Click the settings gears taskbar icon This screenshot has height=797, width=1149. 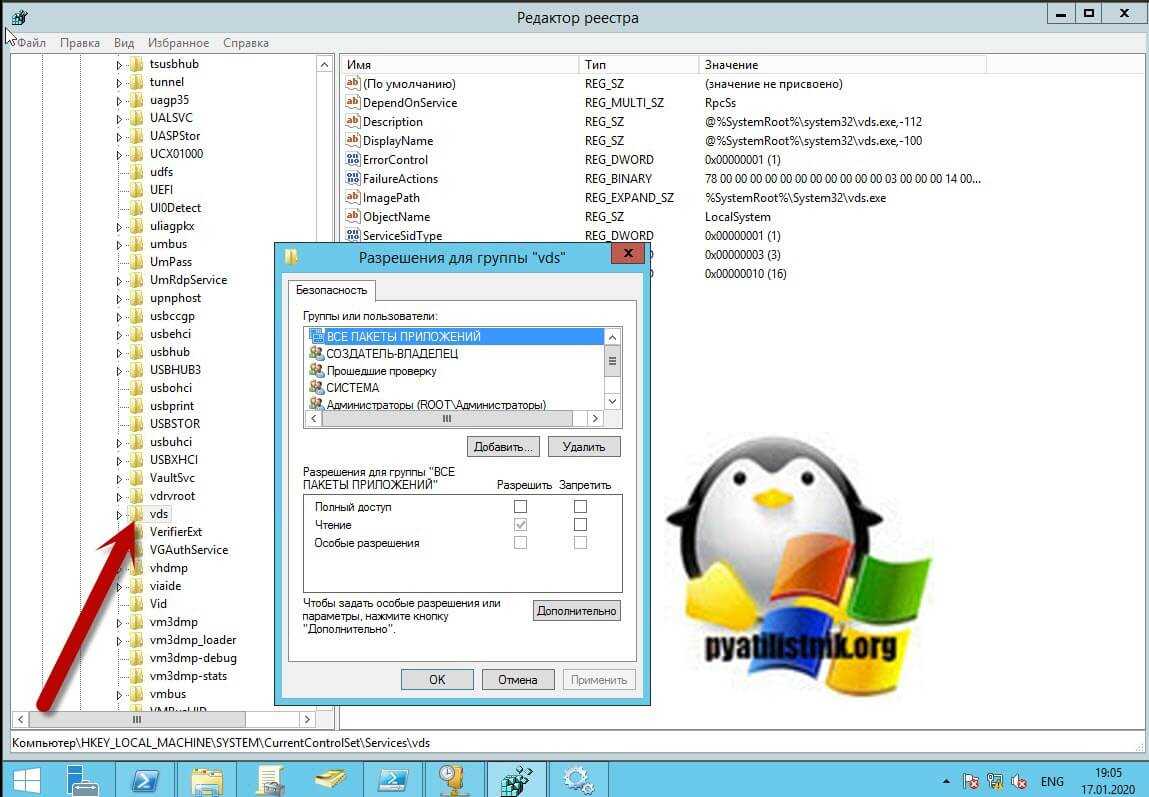point(578,780)
